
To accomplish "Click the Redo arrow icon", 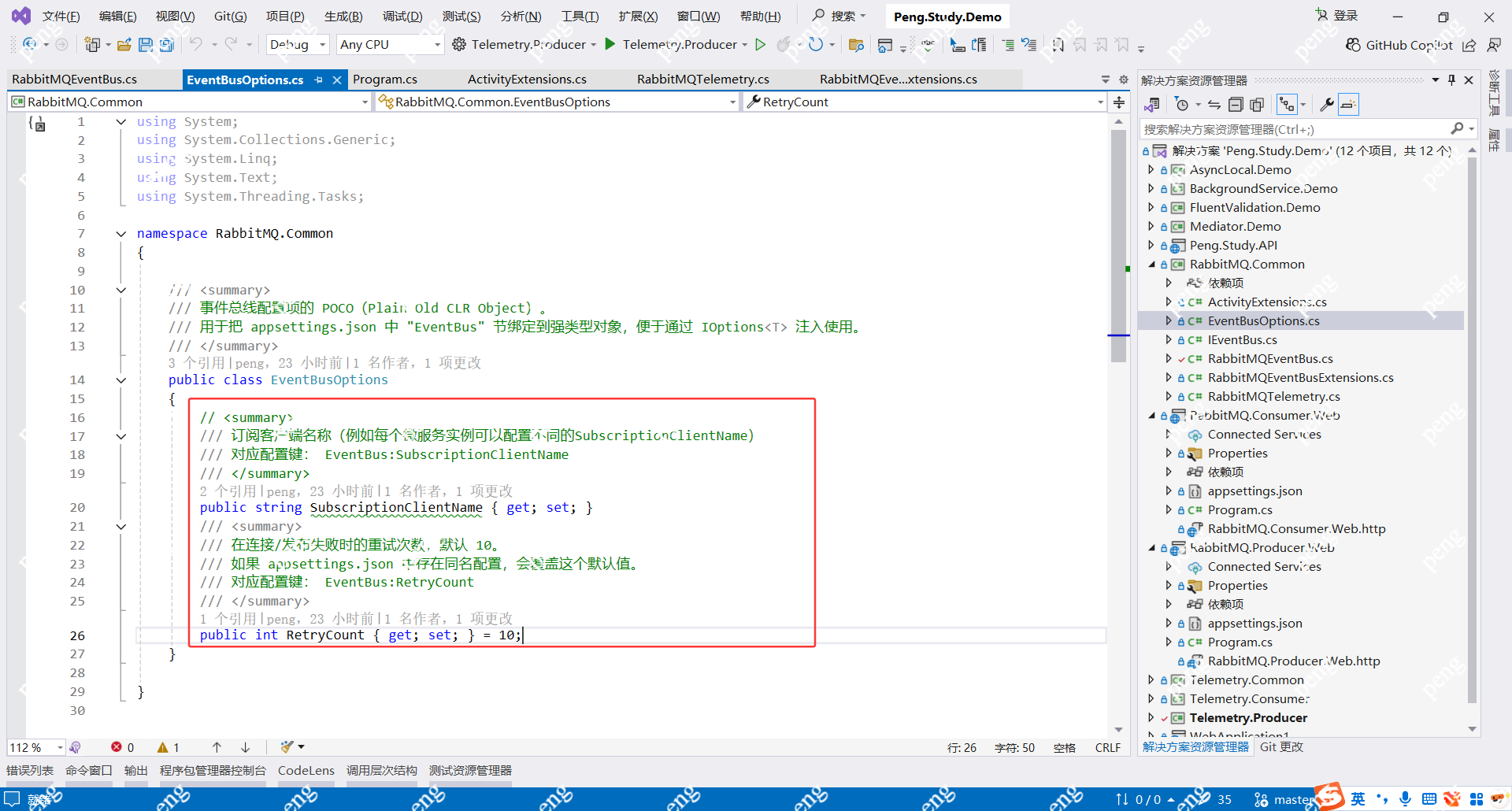I will 231,45.
